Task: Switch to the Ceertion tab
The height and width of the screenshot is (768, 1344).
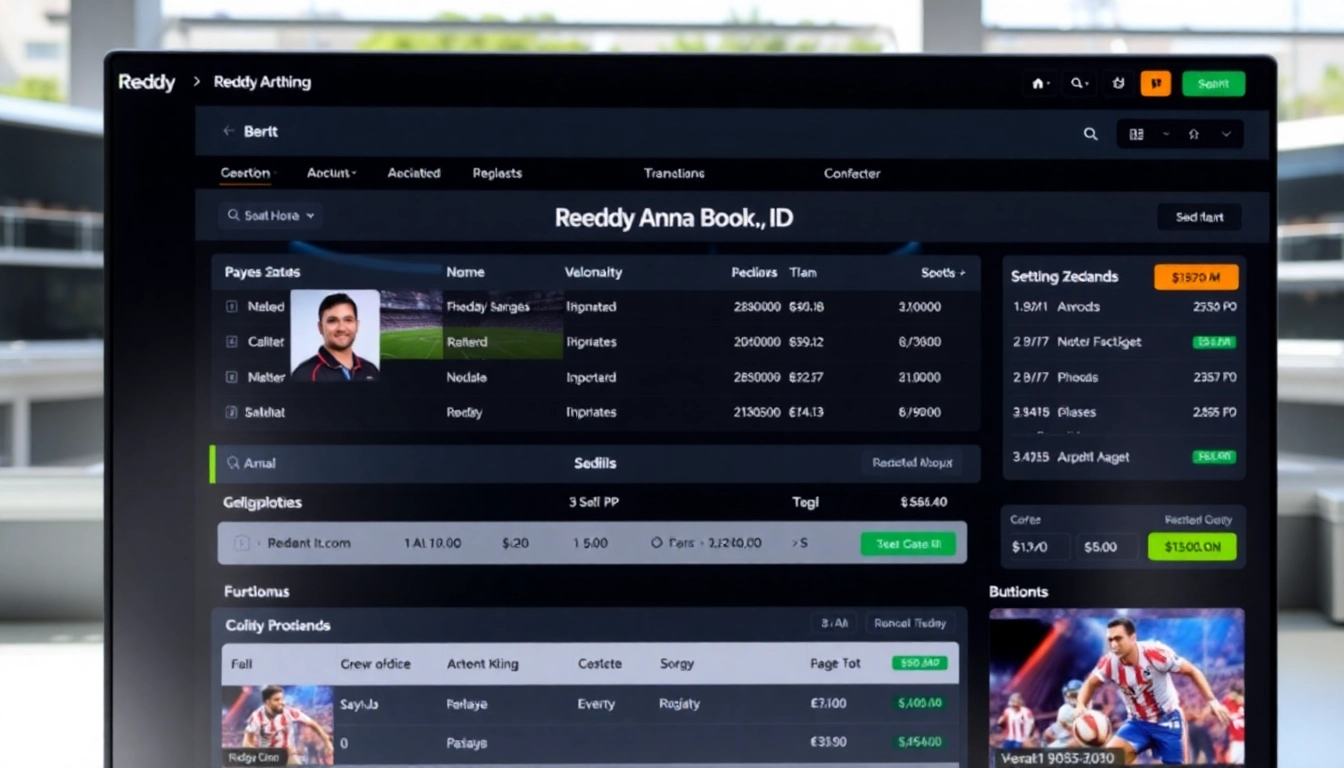Action: tap(246, 173)
